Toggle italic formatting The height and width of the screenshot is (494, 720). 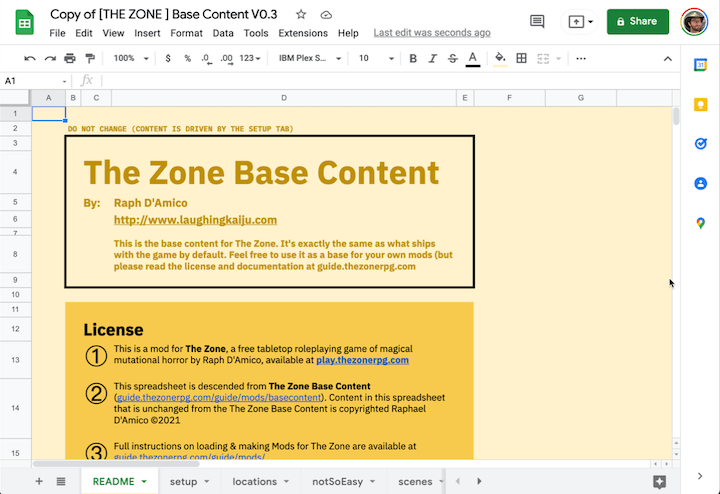point(433,58)
